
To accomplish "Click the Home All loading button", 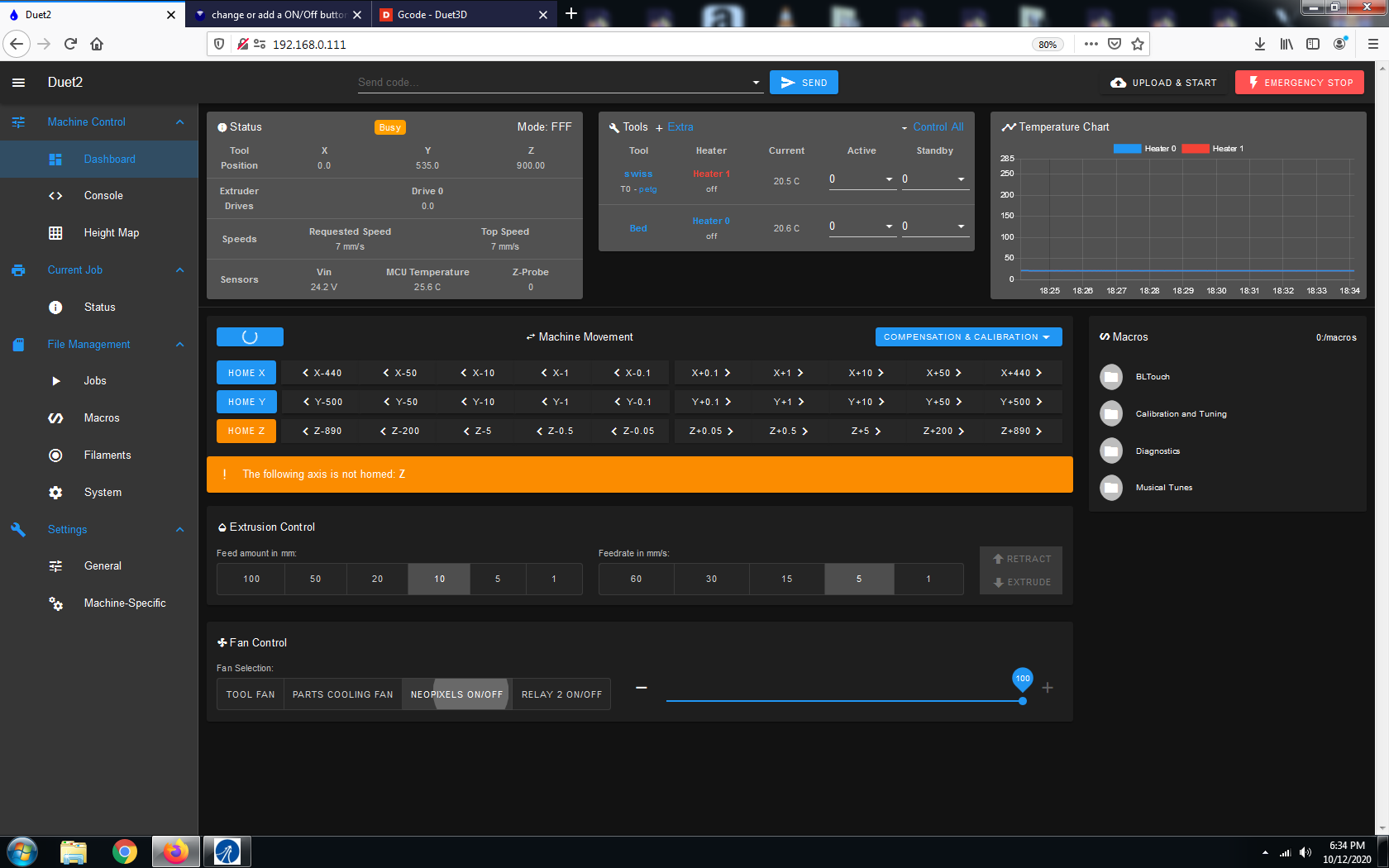I will pyautogui.click(x=250, y=336).
